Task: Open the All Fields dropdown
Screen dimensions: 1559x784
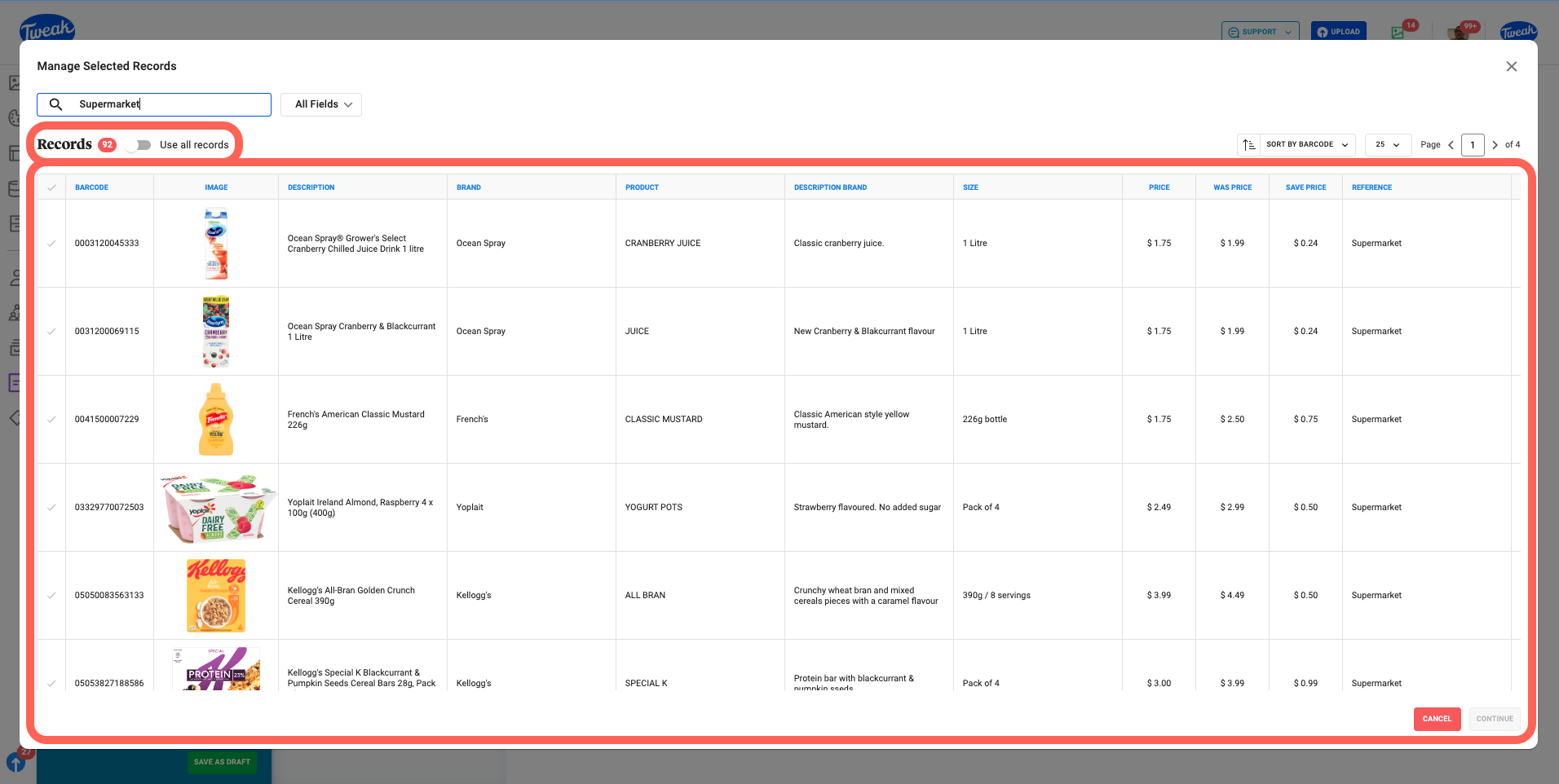Action: coord(321,104)
